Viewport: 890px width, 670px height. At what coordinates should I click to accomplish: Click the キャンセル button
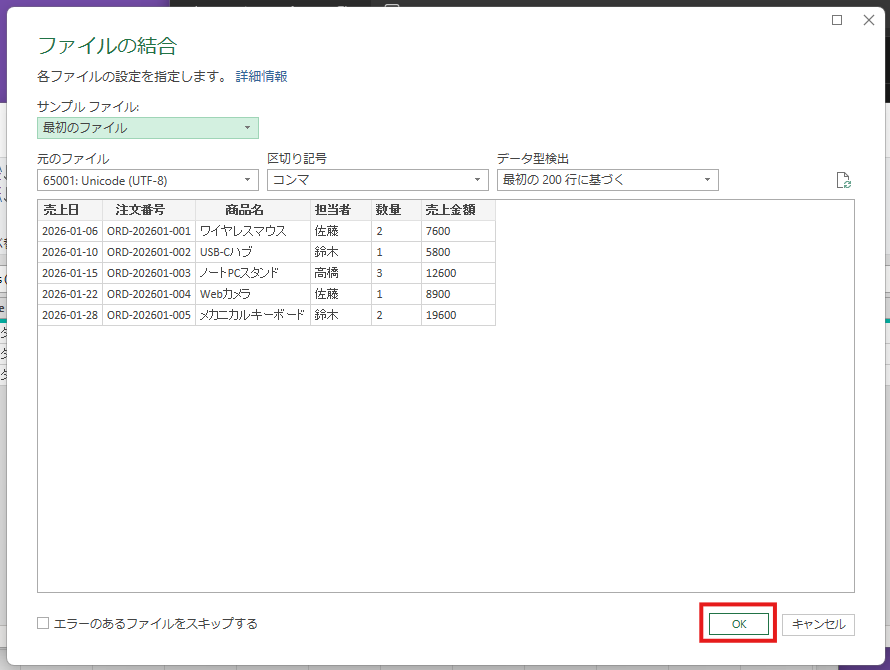pos(818,624)
